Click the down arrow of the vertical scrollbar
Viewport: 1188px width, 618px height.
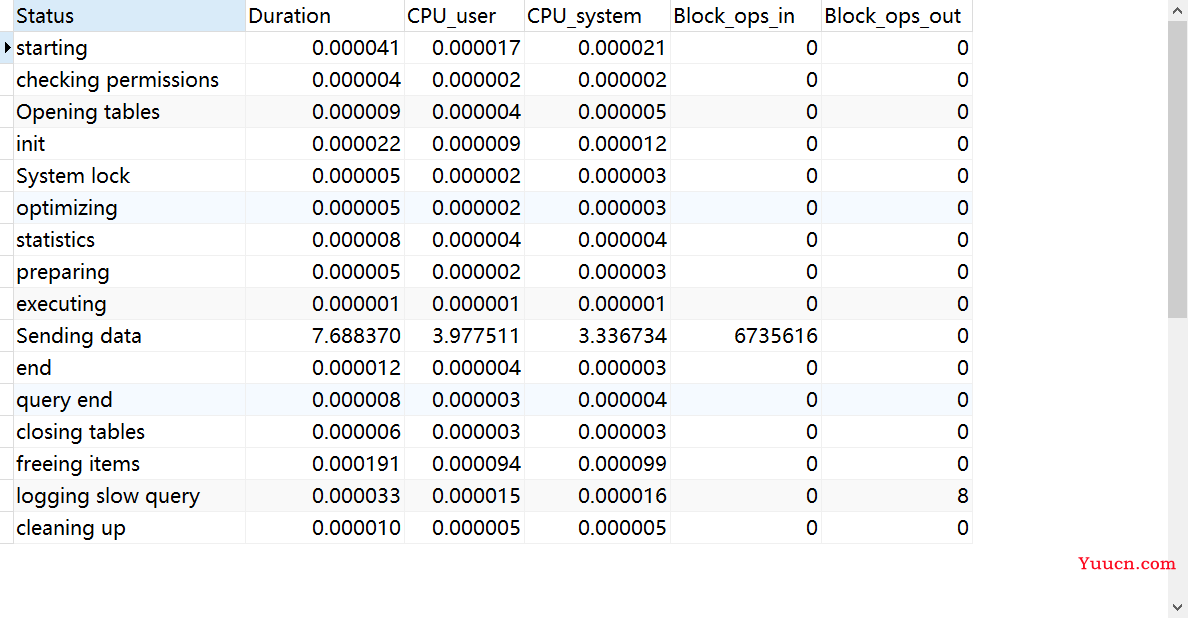click(x=1177, y=607)
